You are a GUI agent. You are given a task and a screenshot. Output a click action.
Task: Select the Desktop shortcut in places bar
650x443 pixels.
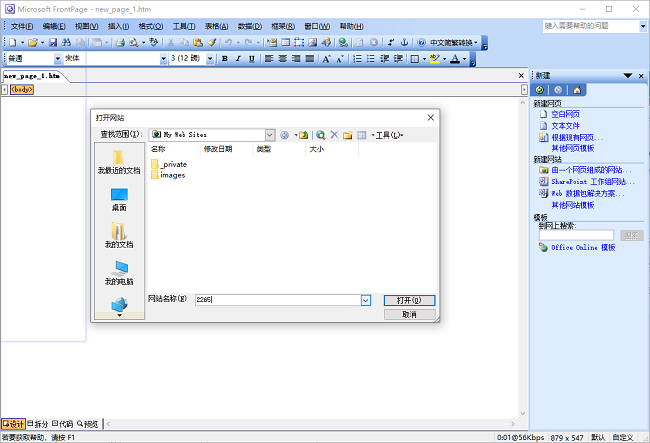point(119,199)
